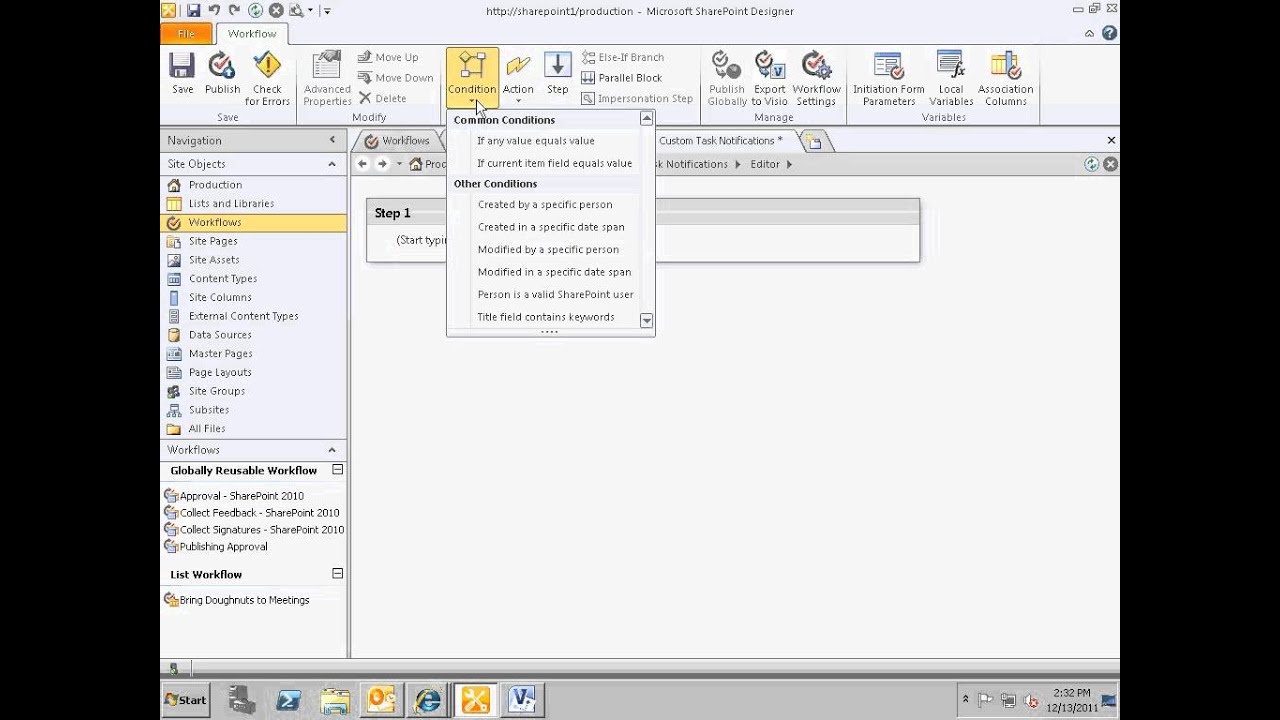Select the Workflow ribbon tab
Image resolution: width=1280 pixels, height=720 pixels.
tap(252, 34)
